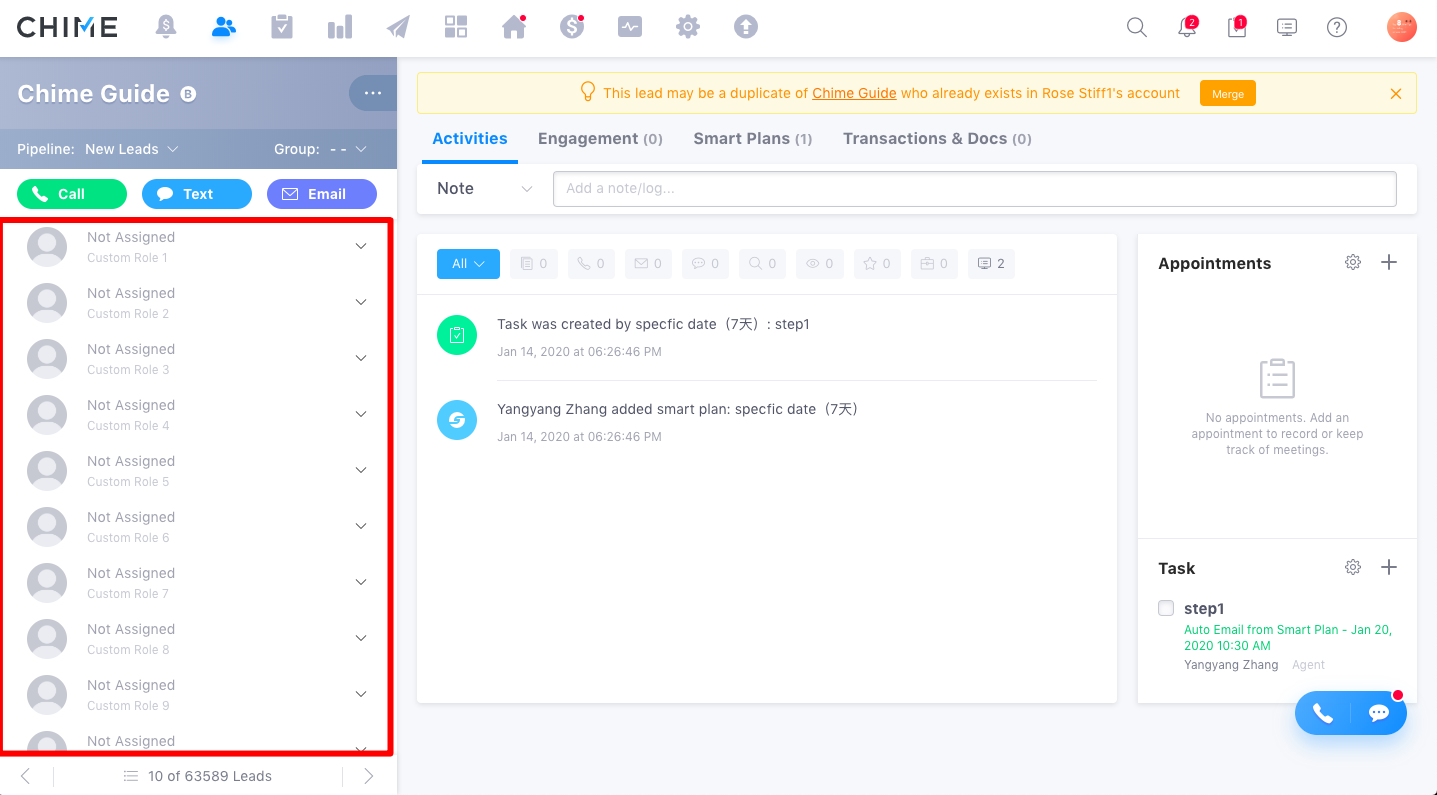Click the search magnifier icon

tap(1137, 28)
